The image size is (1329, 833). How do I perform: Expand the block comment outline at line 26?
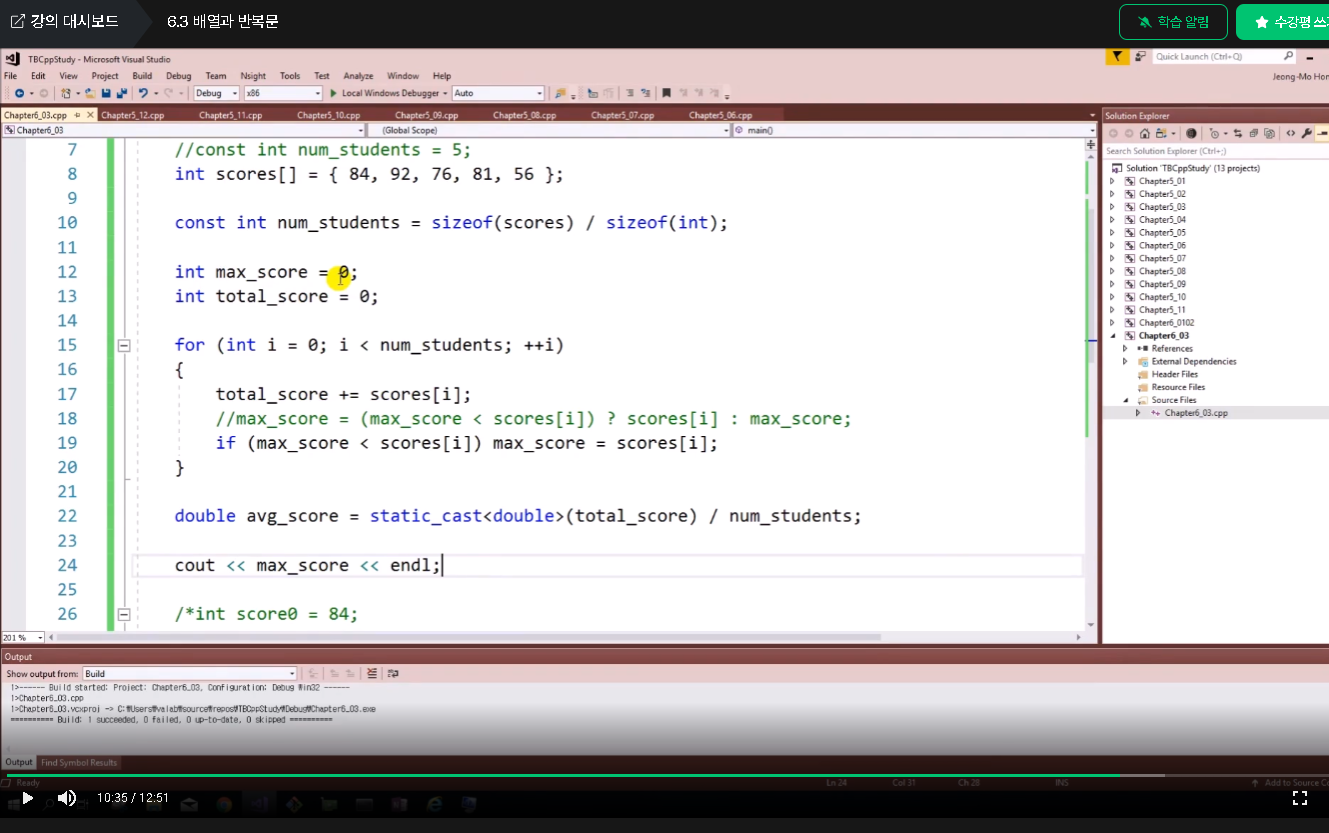point(124,615)
